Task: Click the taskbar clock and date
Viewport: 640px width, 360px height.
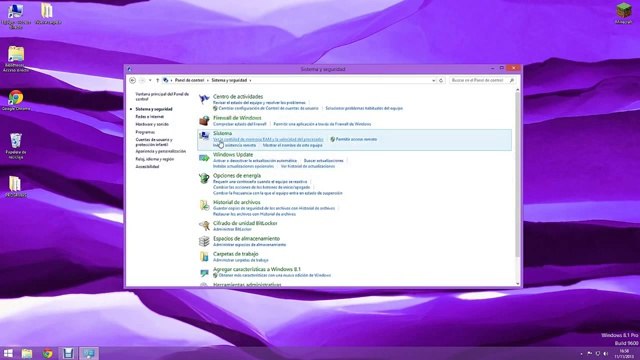Action: [624, 353]
